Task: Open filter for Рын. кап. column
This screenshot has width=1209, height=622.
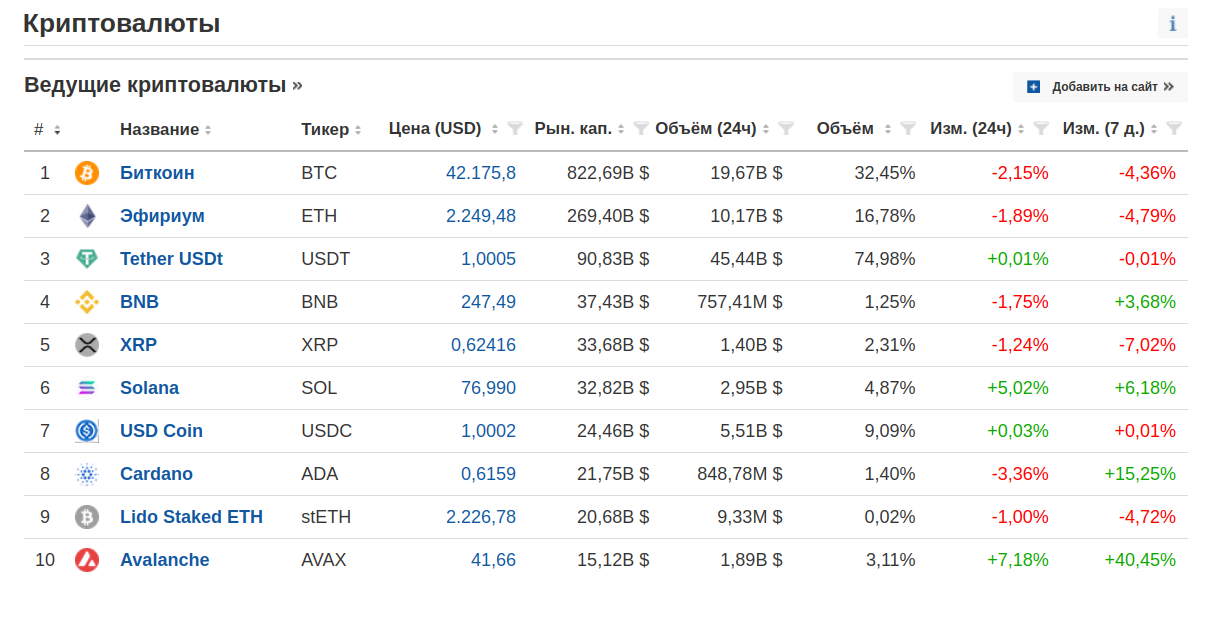Action: tap(641, 128)
